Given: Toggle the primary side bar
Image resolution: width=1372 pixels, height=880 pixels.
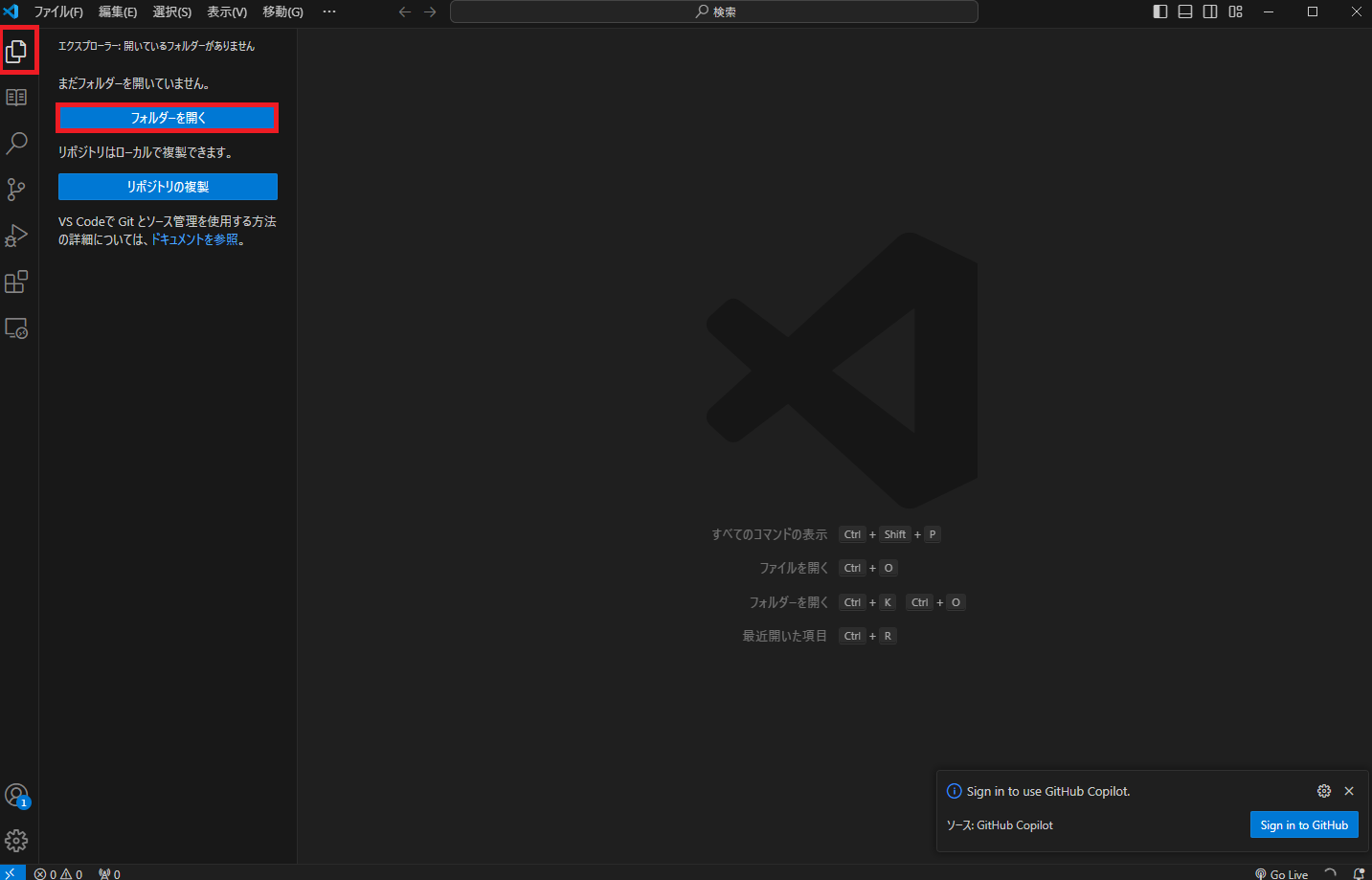Looking at the screenshot, I should coord(1160,11).
